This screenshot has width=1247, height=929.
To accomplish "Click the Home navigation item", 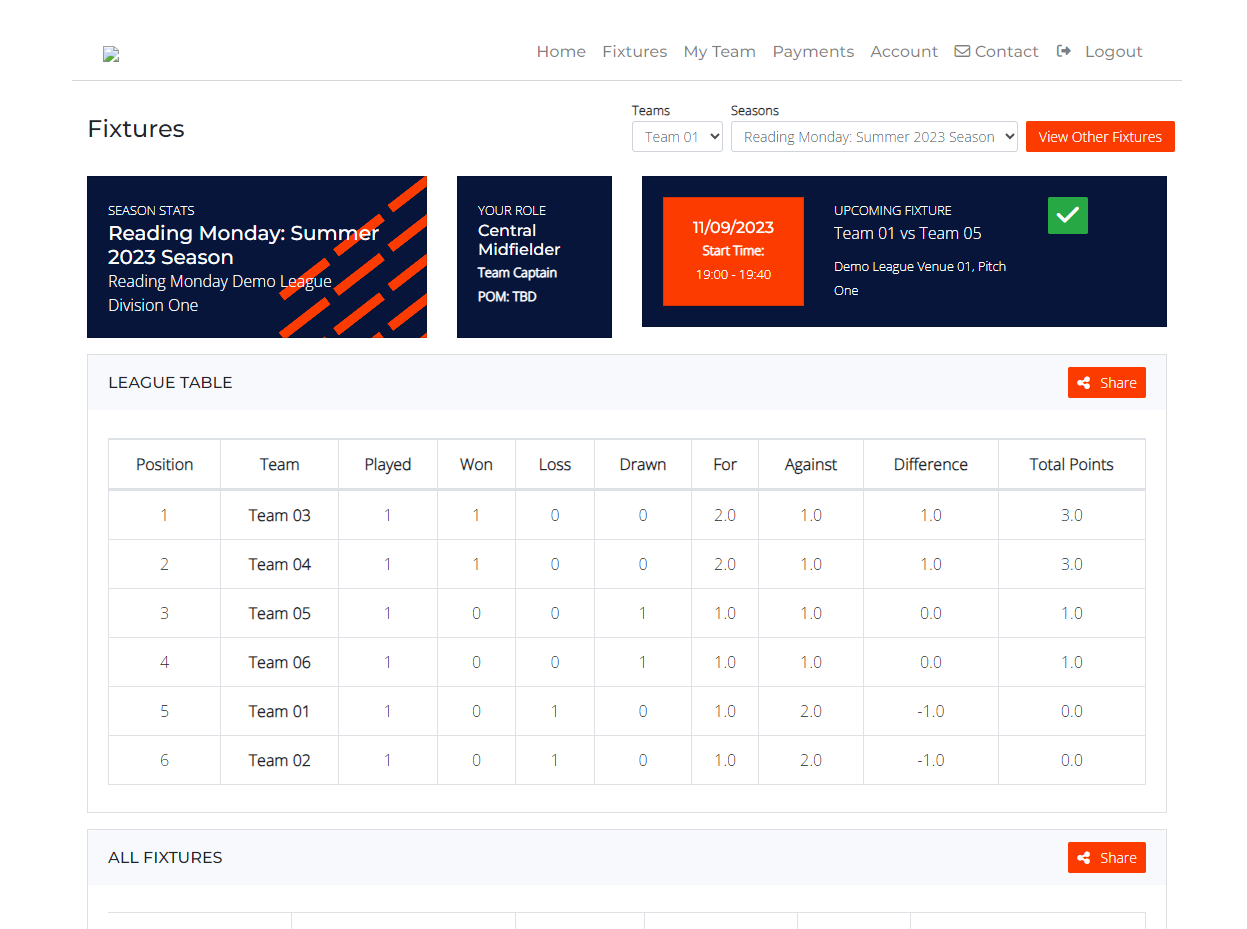I will 561,51.
